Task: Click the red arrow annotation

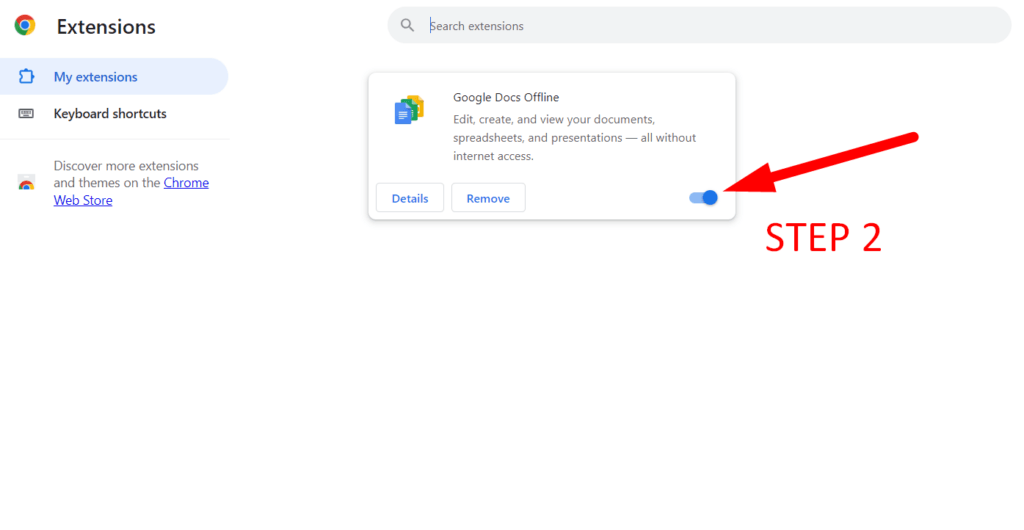Action: tap(820, 163)
